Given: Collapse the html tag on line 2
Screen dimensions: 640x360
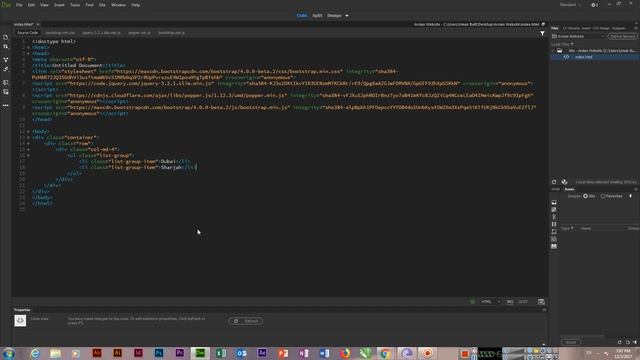Looking at the screenshot, I should click(x=28, y=47).
